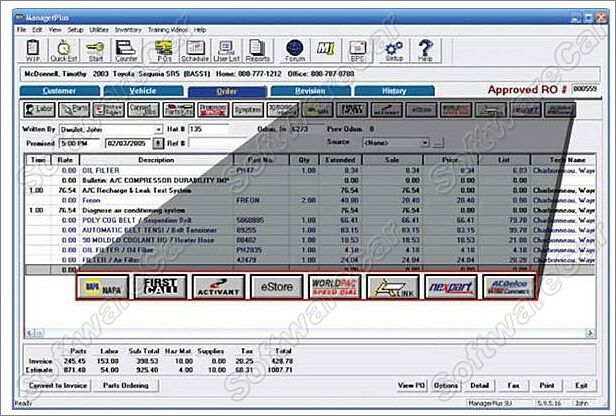Launch WorldPac Speed Dial button
The image size is (616, 416).
(336, 288)
